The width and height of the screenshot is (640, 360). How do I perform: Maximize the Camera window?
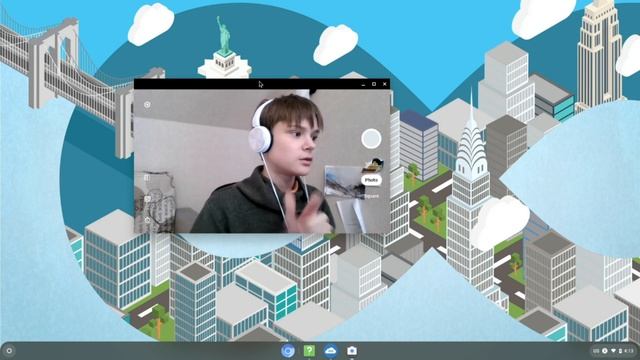pyautogui.click(x=374, y=84)
